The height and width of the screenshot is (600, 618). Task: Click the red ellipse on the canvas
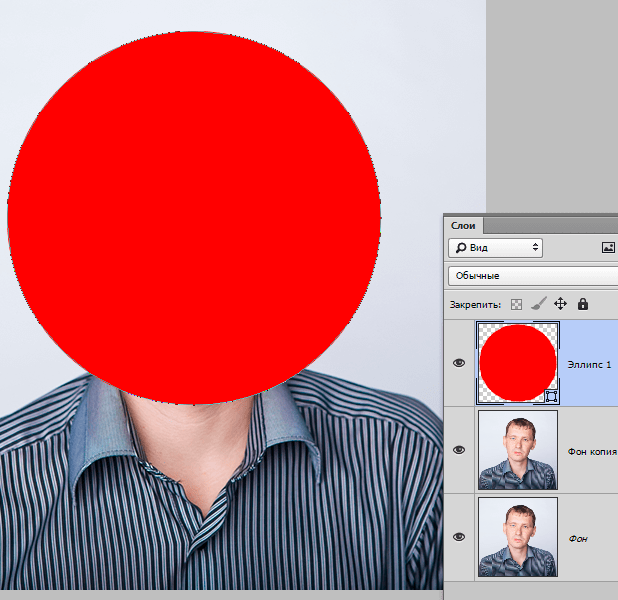[x=194, y=218]
